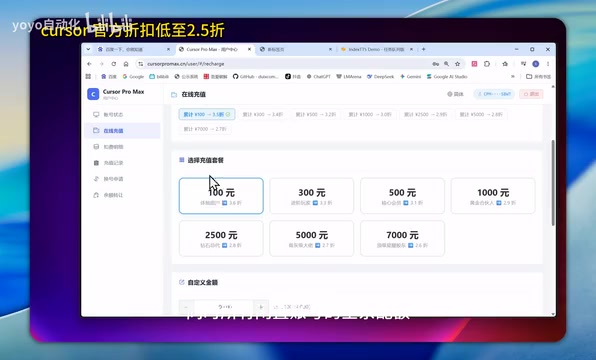Open sidebar item with the clipboard icon
This screenshot has height=360, width=596.
[123, 163]
